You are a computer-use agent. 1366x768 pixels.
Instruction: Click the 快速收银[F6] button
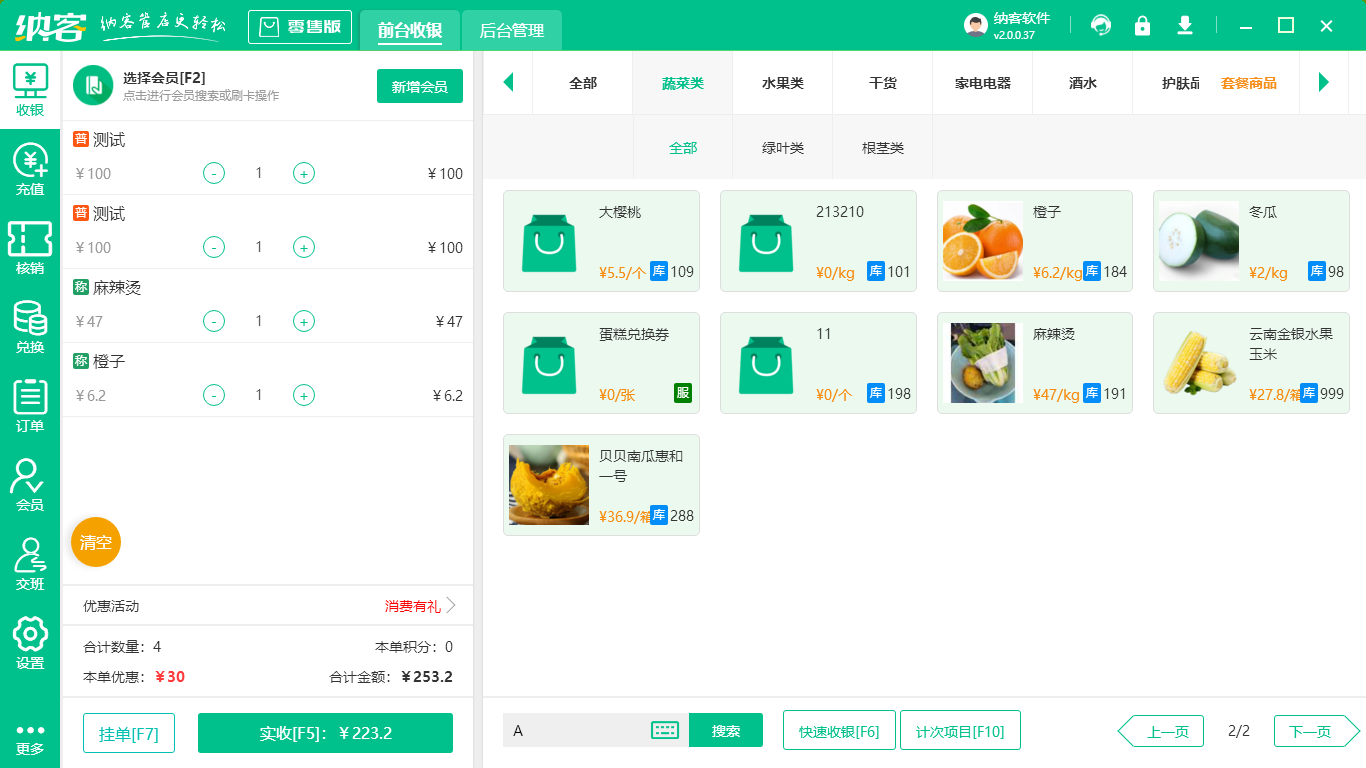pos(839,730)
